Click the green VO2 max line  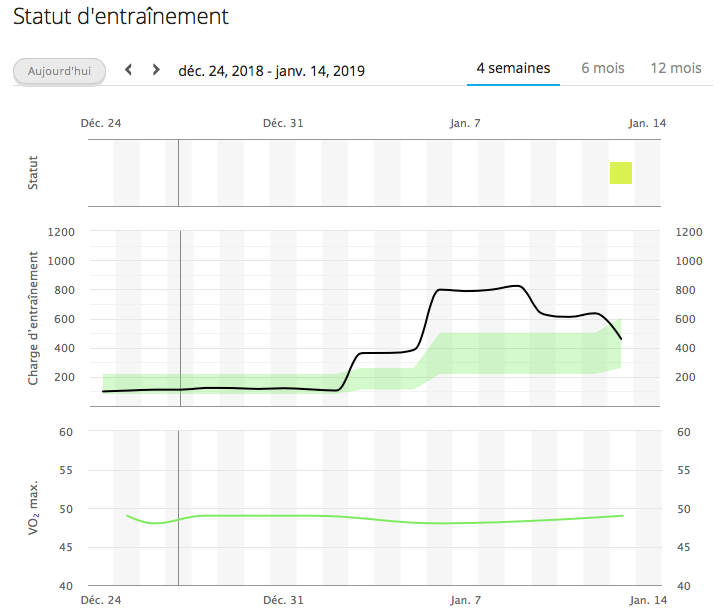click(300, 516)
